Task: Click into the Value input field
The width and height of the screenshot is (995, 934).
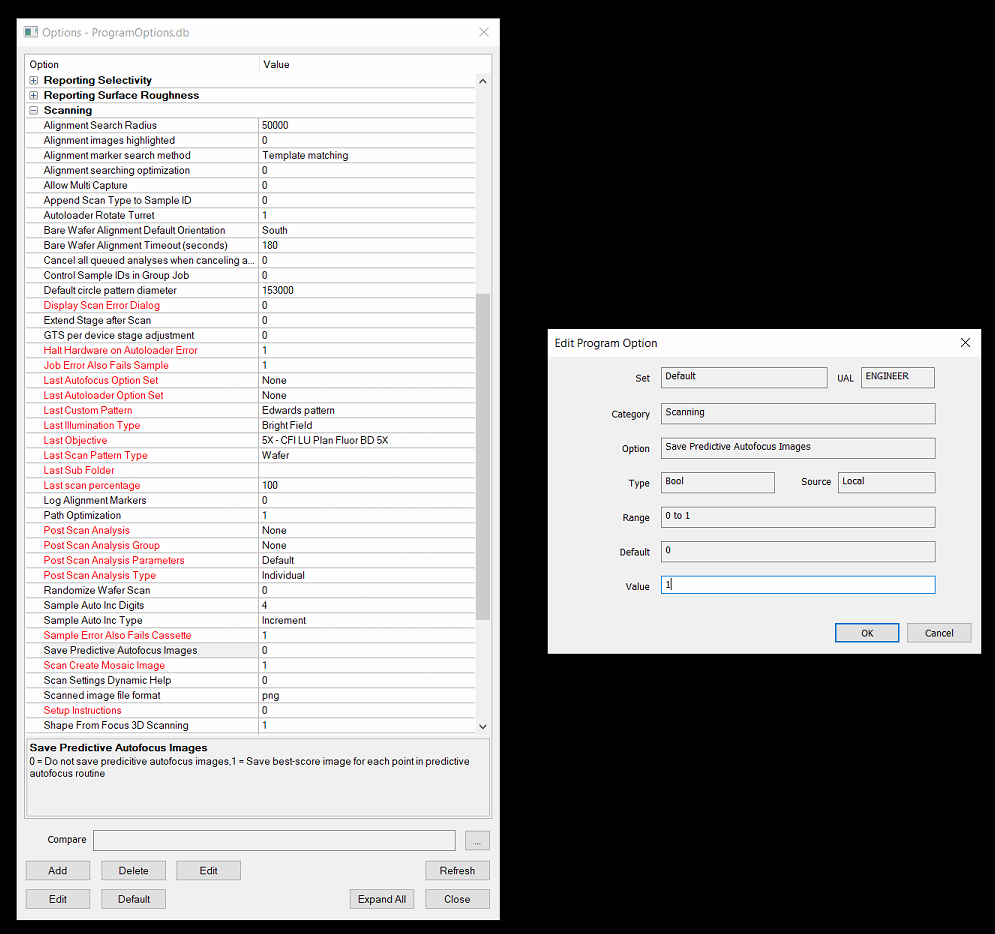Action: (798, 585)
